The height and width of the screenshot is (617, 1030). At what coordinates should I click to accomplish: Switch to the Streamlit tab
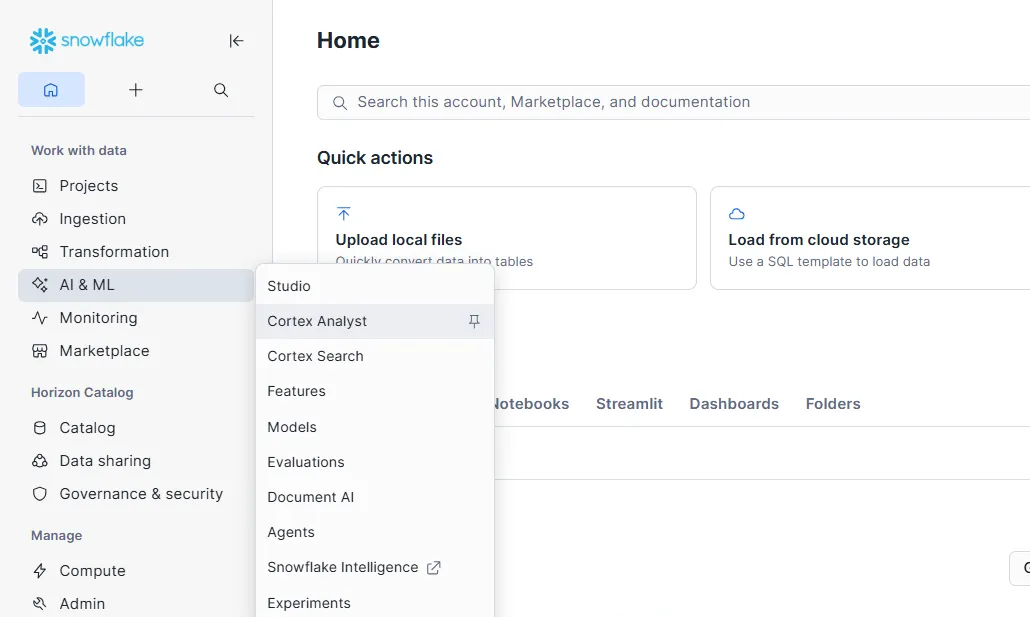pyautogui.click(x=629, y=404)
